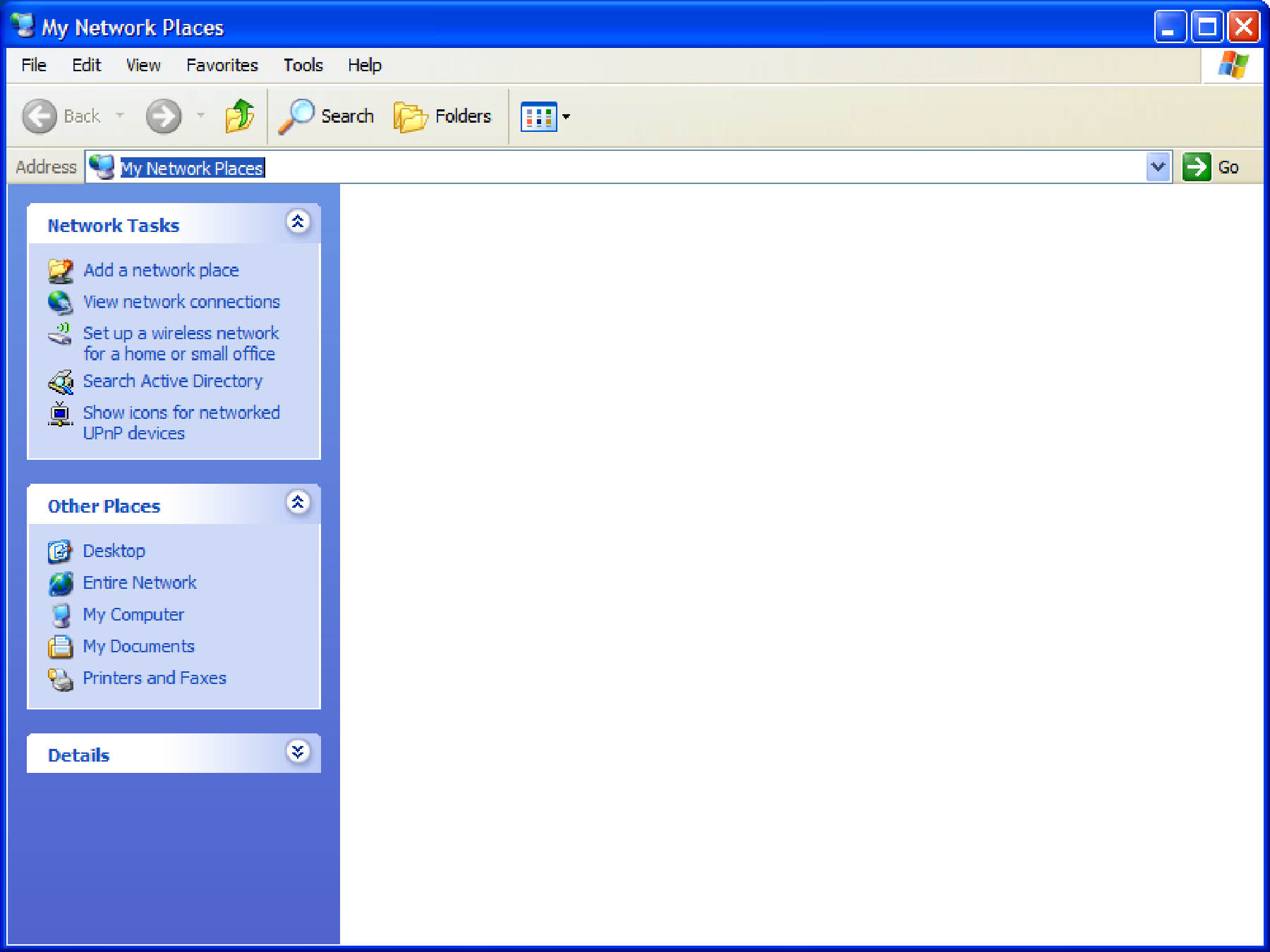Screen dimensions: 1270x952
Task: Click the wireless network setup icon
Action: coord(61,334)
